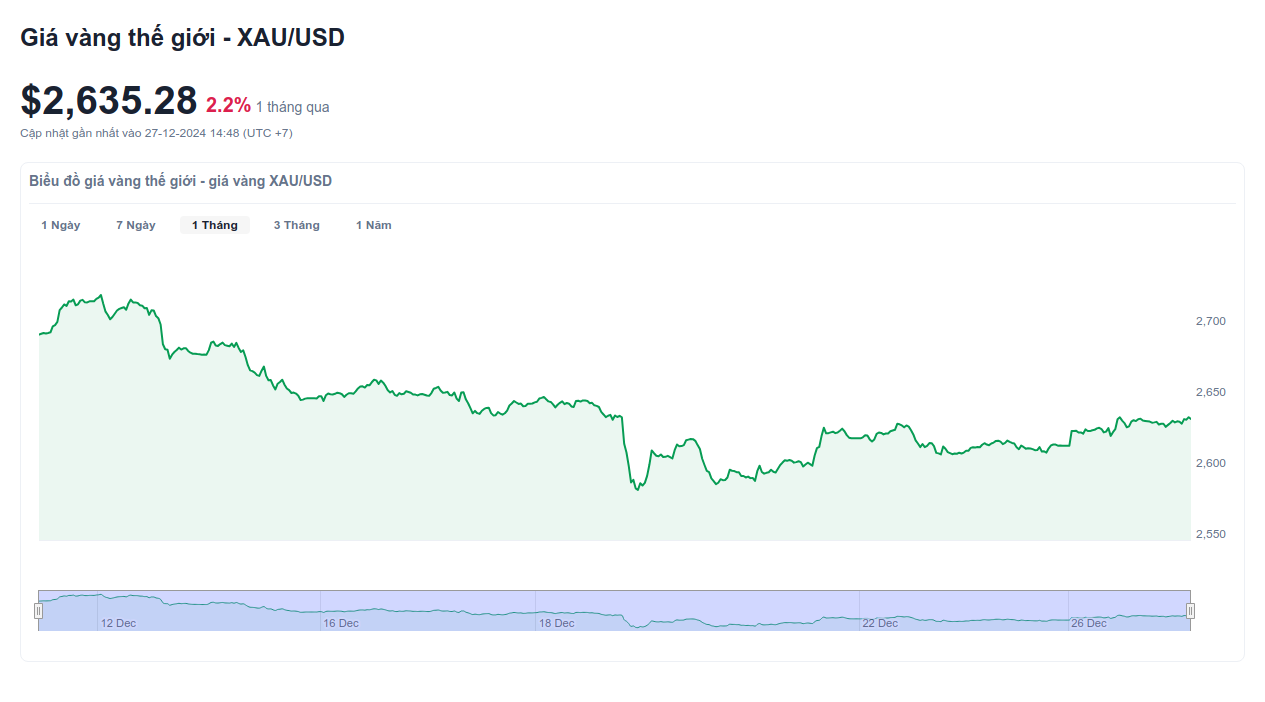Click the left navigator range handle

click(x=39, y=611)
